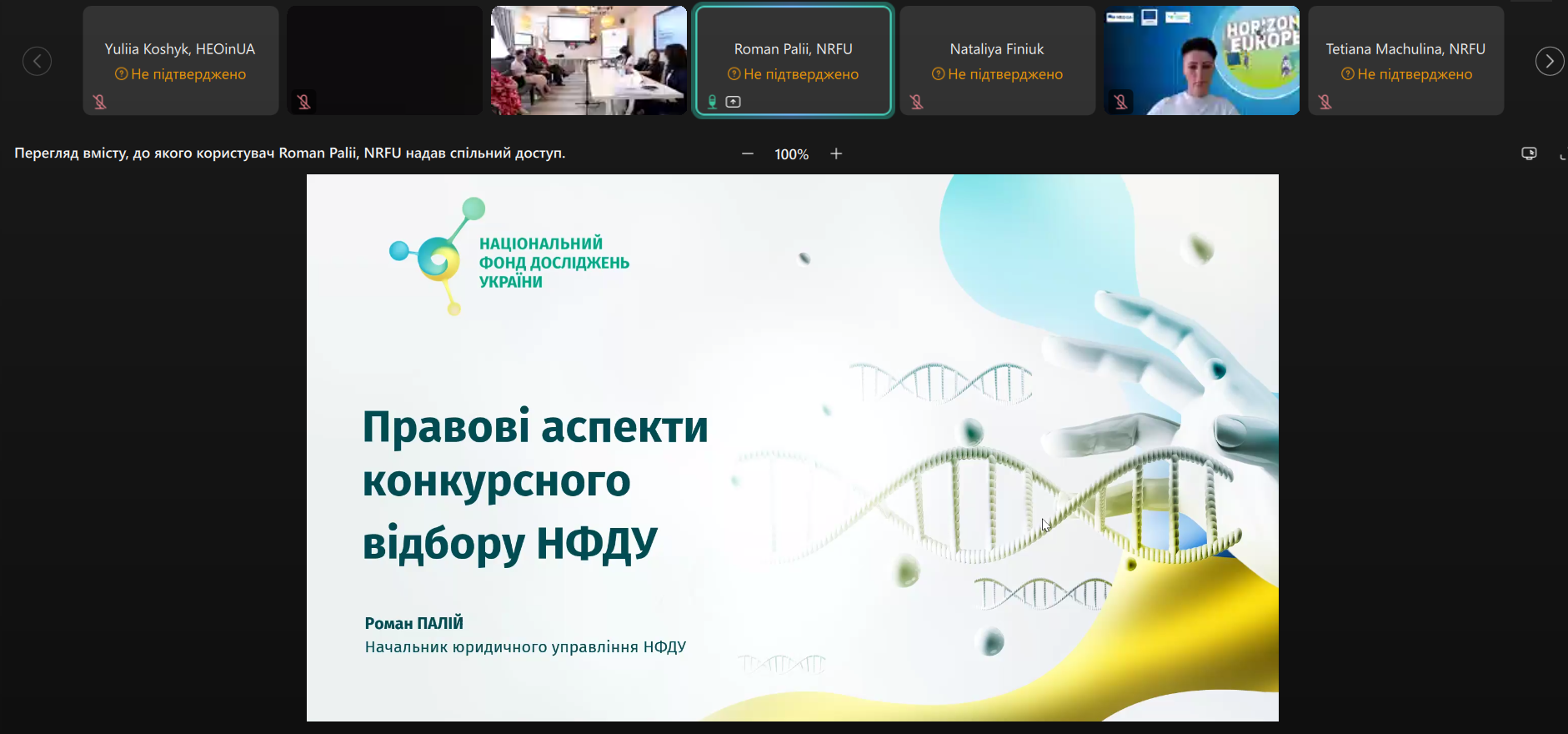
Task: Click the 100% zoom level indicator
Action: (792, 154)
